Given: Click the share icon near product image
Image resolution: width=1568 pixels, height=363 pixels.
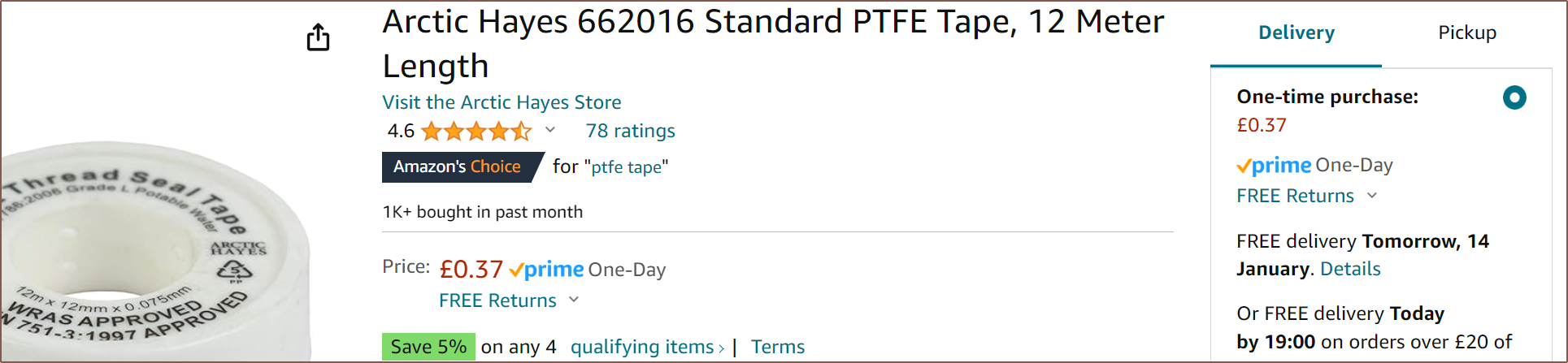Looking at the screenshot, I should tap(318, 37).
